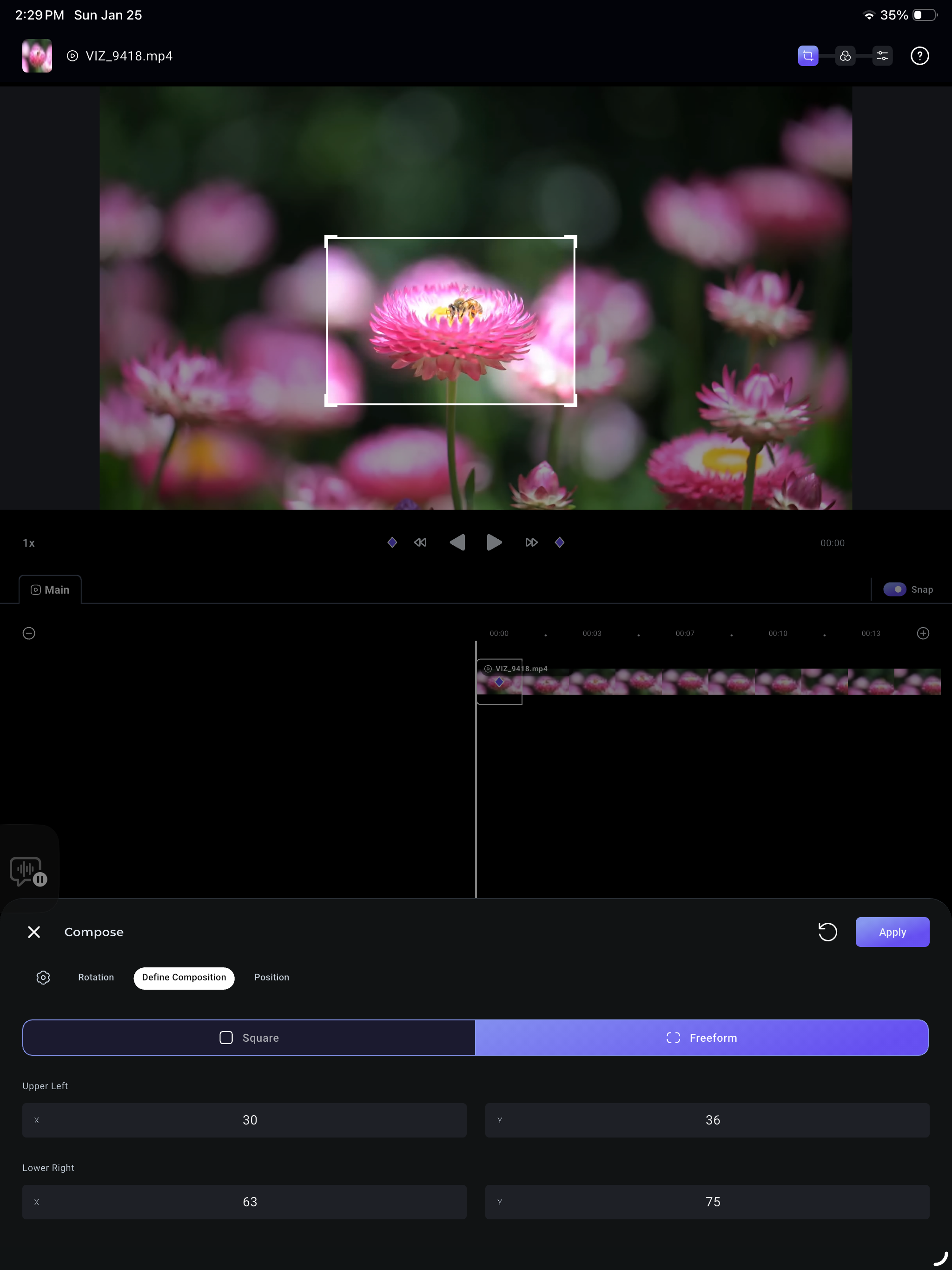
Task: Choose the Freeform crop mode
Action: pos(701,1037)
